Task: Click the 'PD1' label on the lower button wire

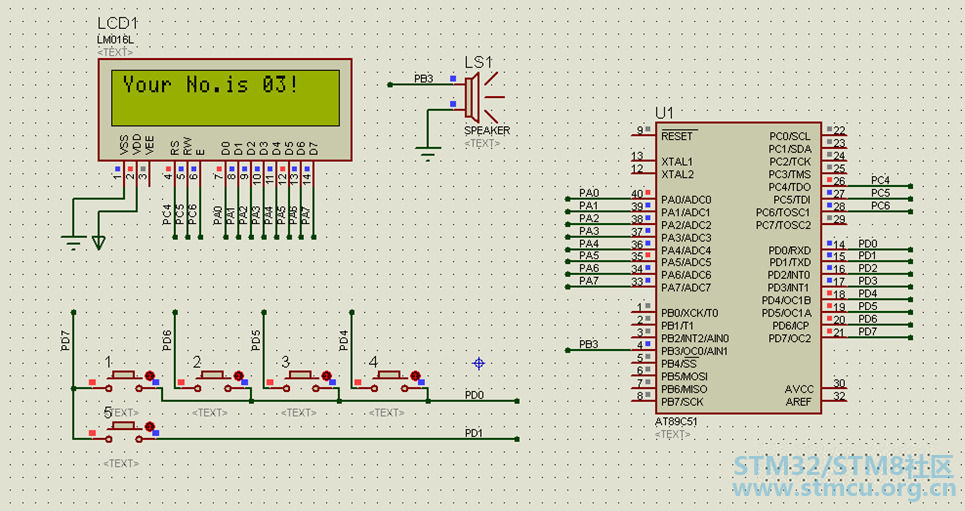Action: coord(474,433)
